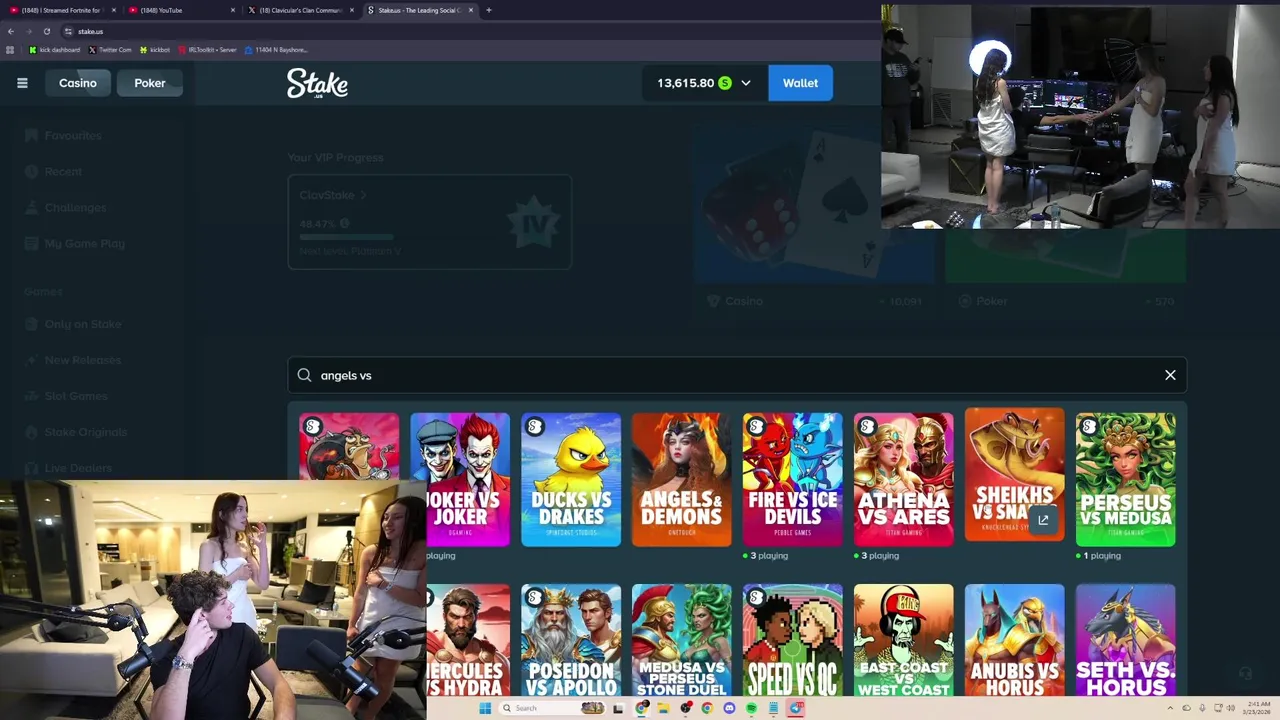This screenshot has width=1280, height=720.
Task: Open site information icon beside stake.us
Action: coord(68,31)
